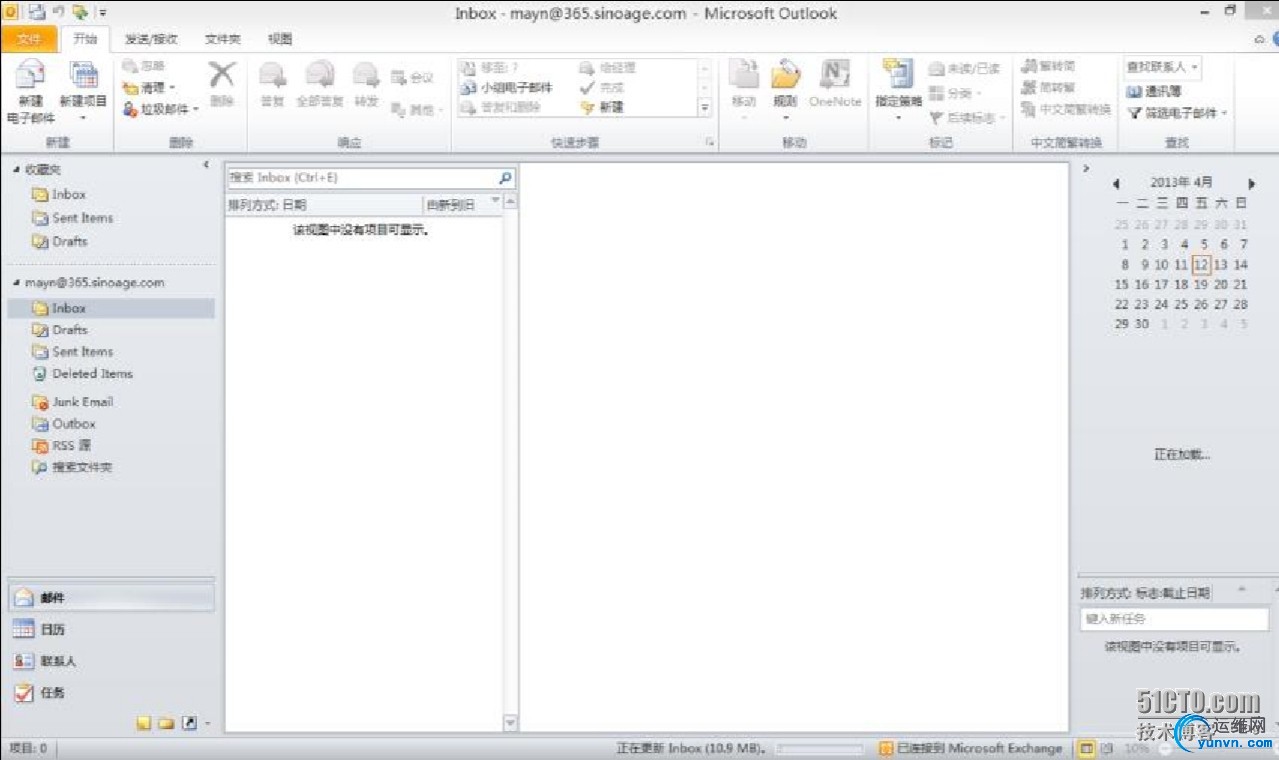
Task: Open the Quick Access Toolbar customize dropdown
Action: [x=103, y=14]
